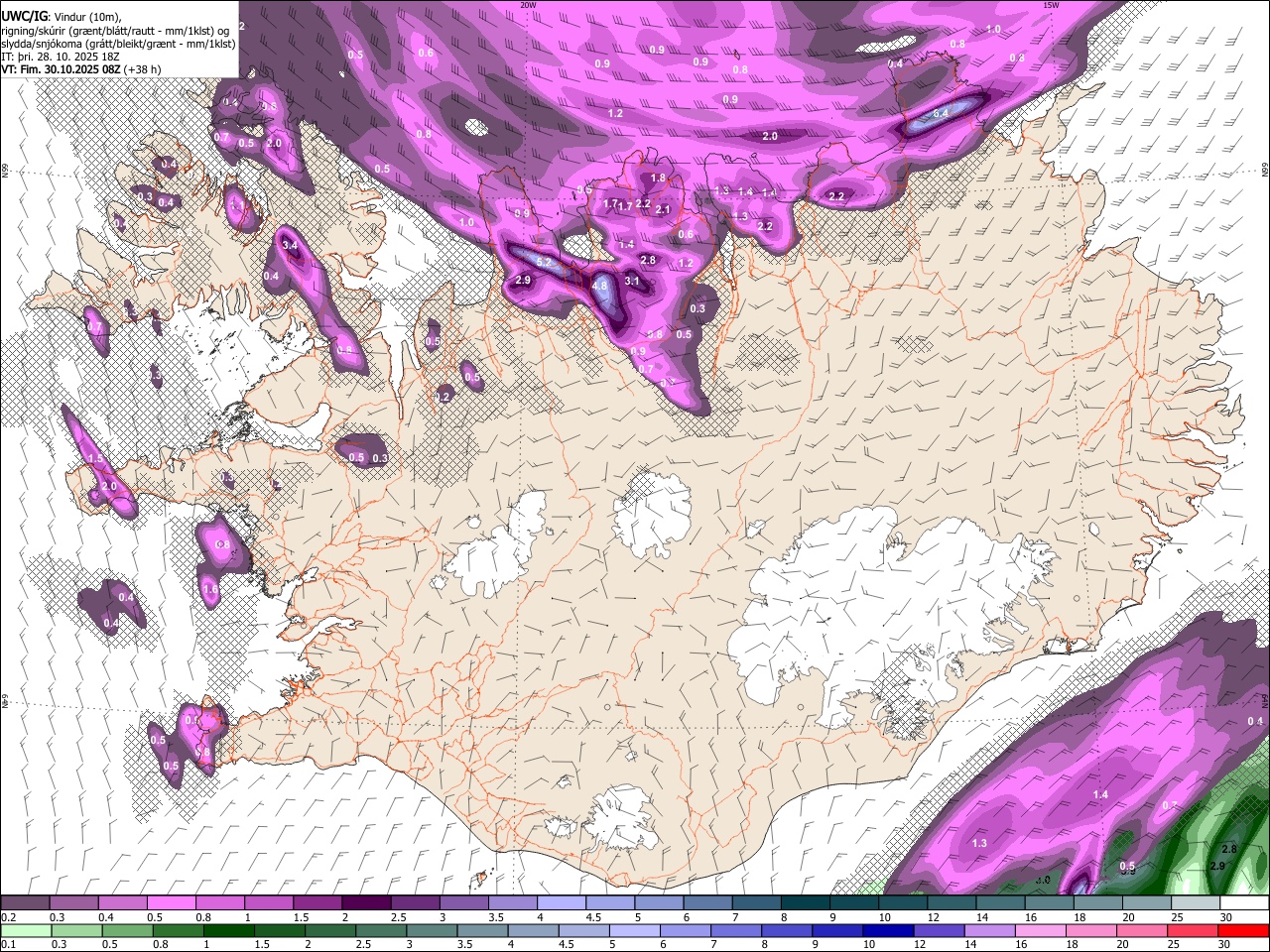Select upper legend swatch between 0.5 and 0.8
This screenshot has height=952, width=1270.
[171, 903]
